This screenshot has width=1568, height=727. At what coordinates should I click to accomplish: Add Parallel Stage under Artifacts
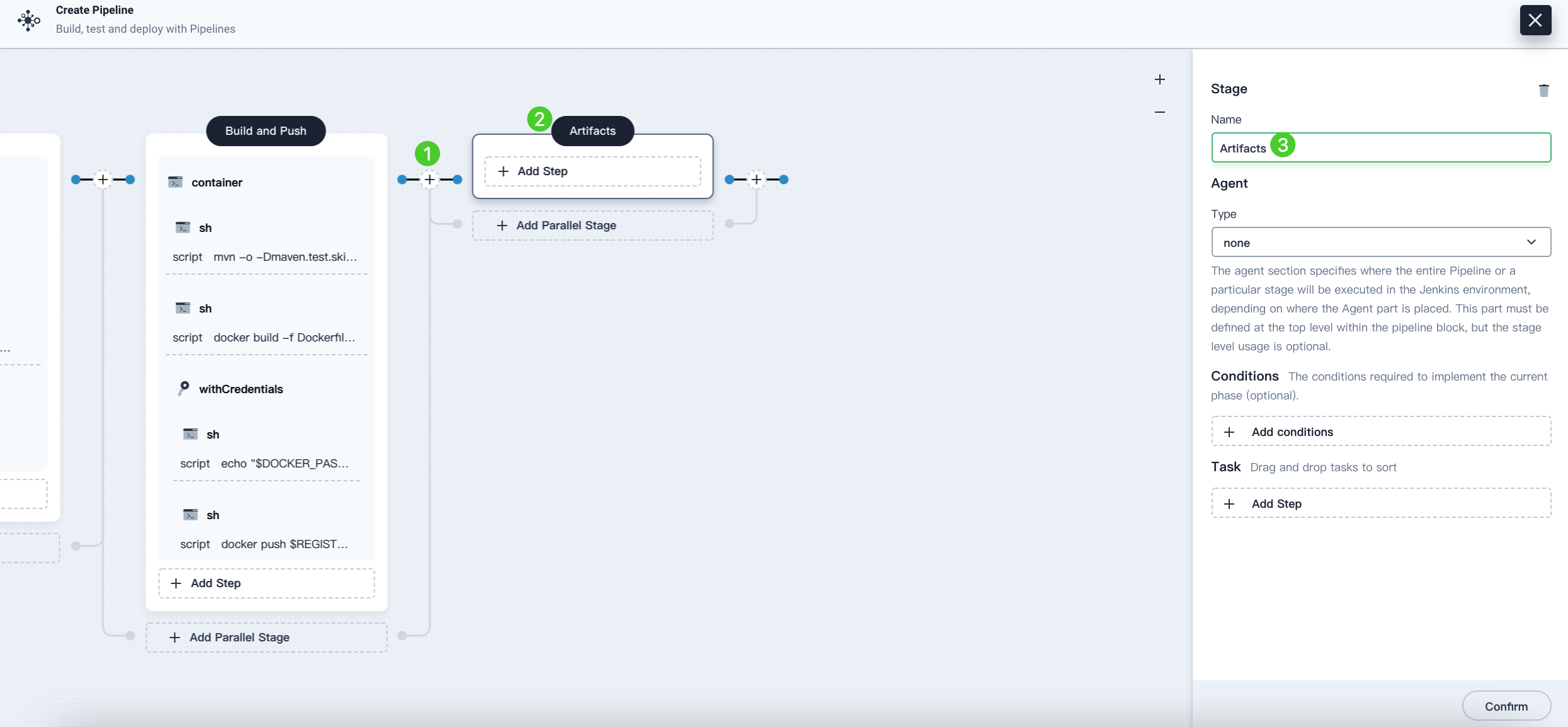click(592, 226)
